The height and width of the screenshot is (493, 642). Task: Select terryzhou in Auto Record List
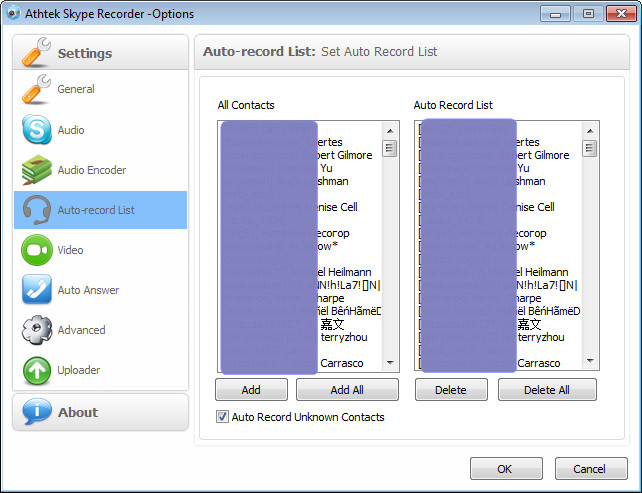pos(500,337)
